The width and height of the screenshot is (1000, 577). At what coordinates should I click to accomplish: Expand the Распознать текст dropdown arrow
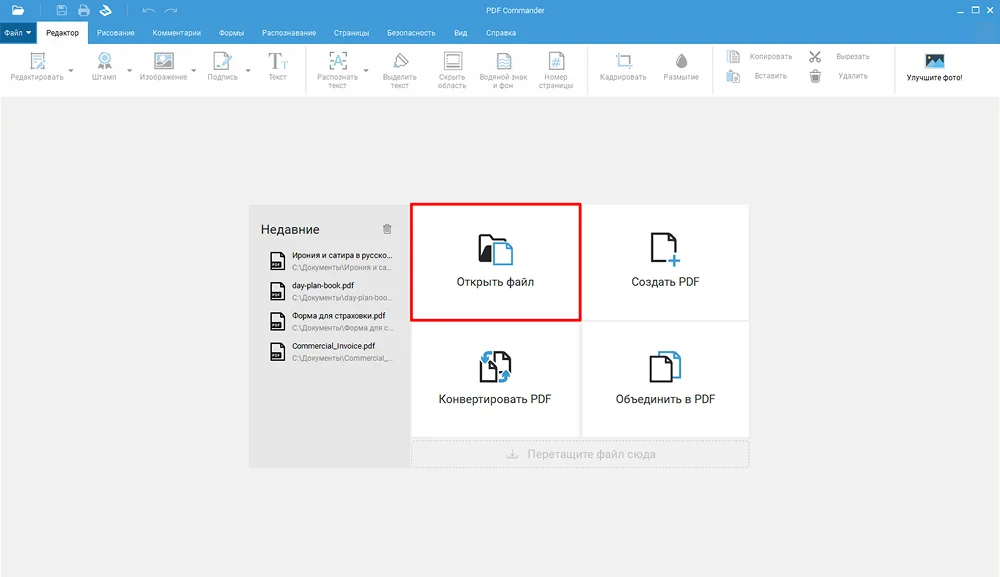click(x=366, y=71)
